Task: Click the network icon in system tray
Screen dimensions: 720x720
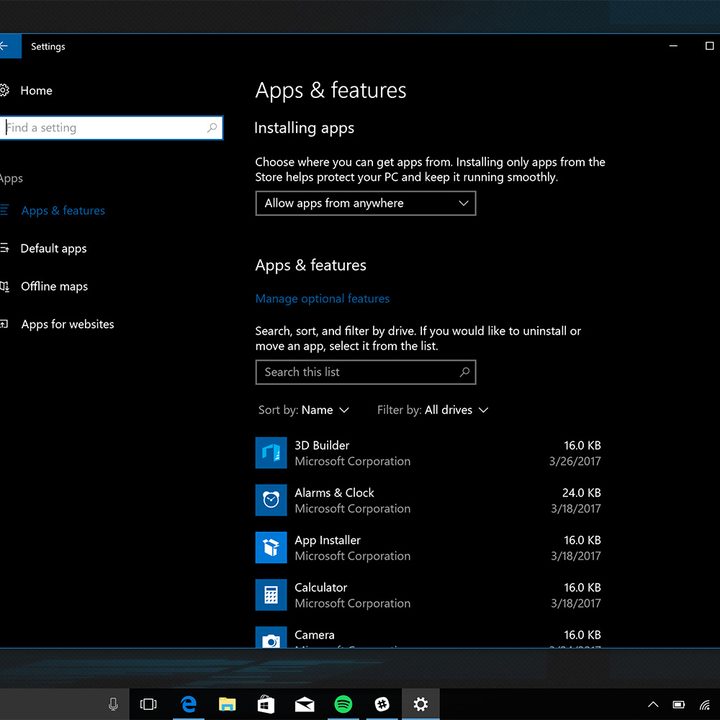Action: pyautogui.click(x=705, y=704)
